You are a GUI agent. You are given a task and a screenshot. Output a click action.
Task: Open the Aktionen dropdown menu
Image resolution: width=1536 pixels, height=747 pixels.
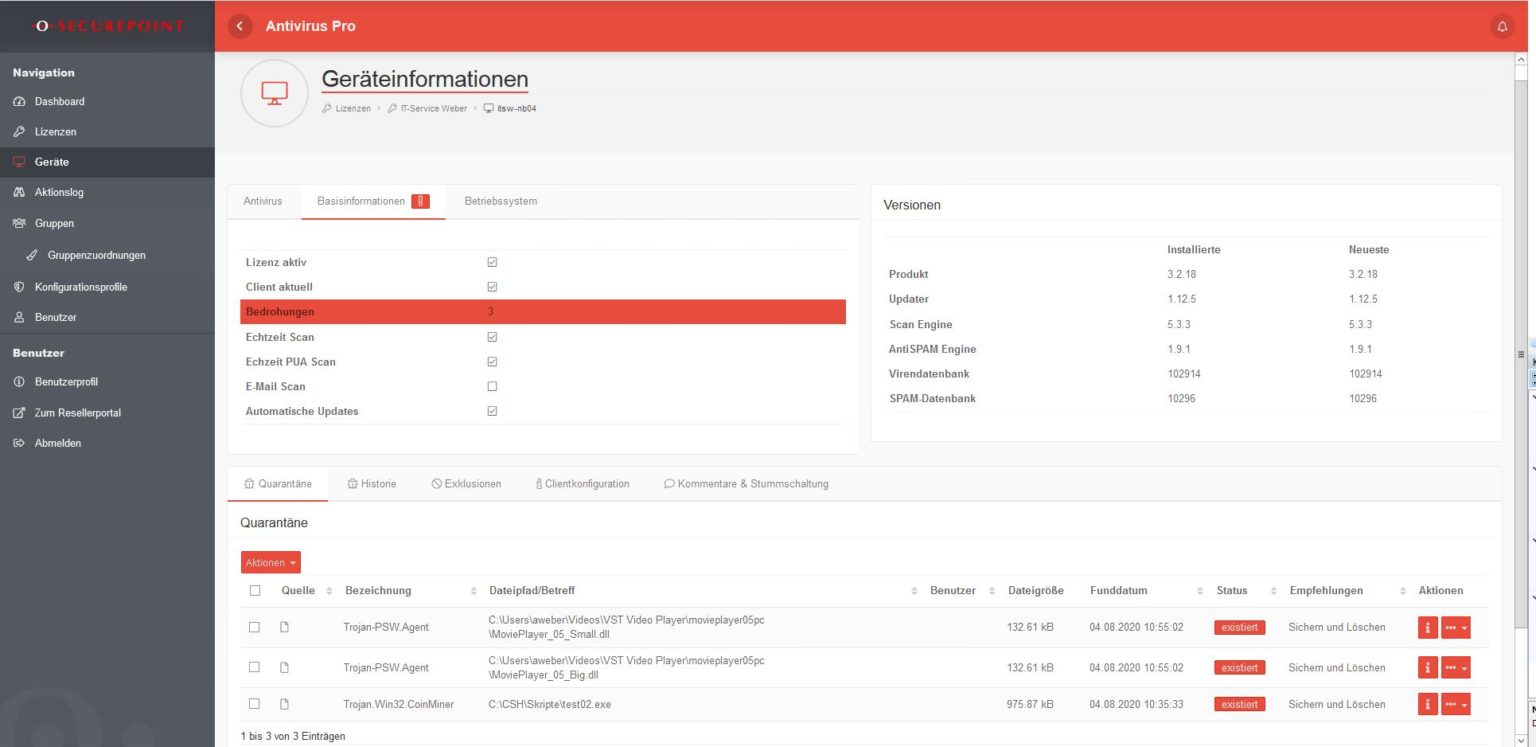270,562
